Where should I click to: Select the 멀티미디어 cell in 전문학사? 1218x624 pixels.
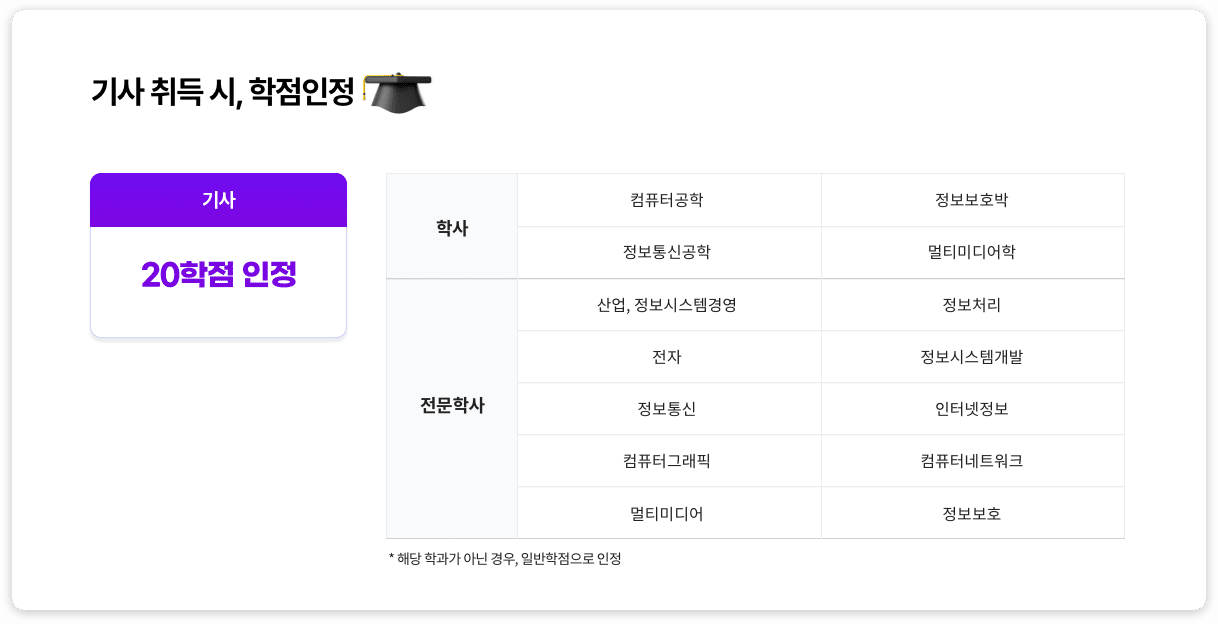pyautogui.click(x=667, y=514)
